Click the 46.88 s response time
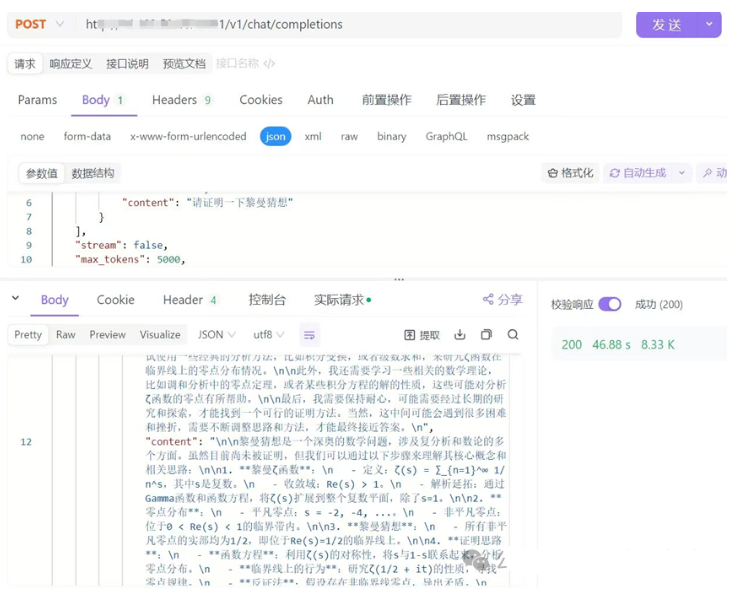Screen dimensions: 736x594 (611, 345)
